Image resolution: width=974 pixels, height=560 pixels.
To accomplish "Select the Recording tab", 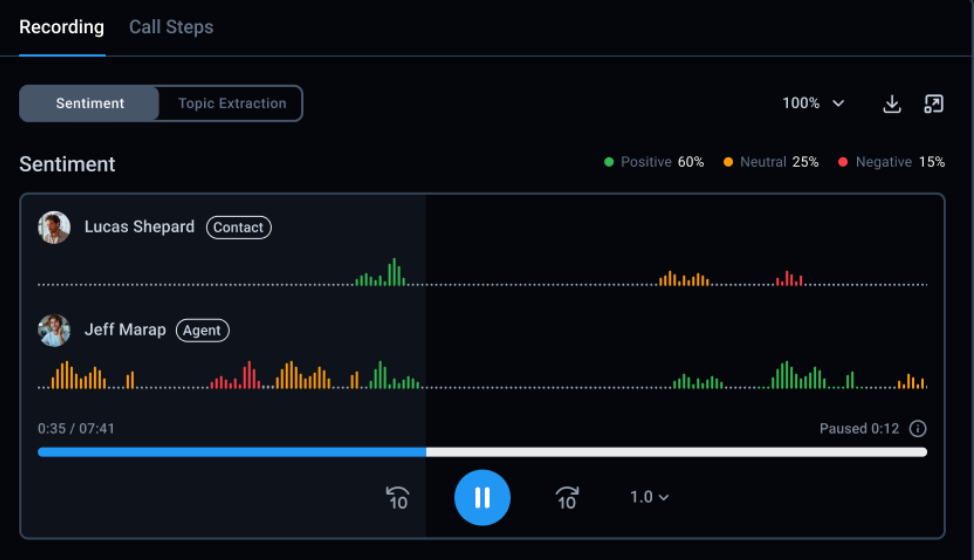I will click(61, 27).
